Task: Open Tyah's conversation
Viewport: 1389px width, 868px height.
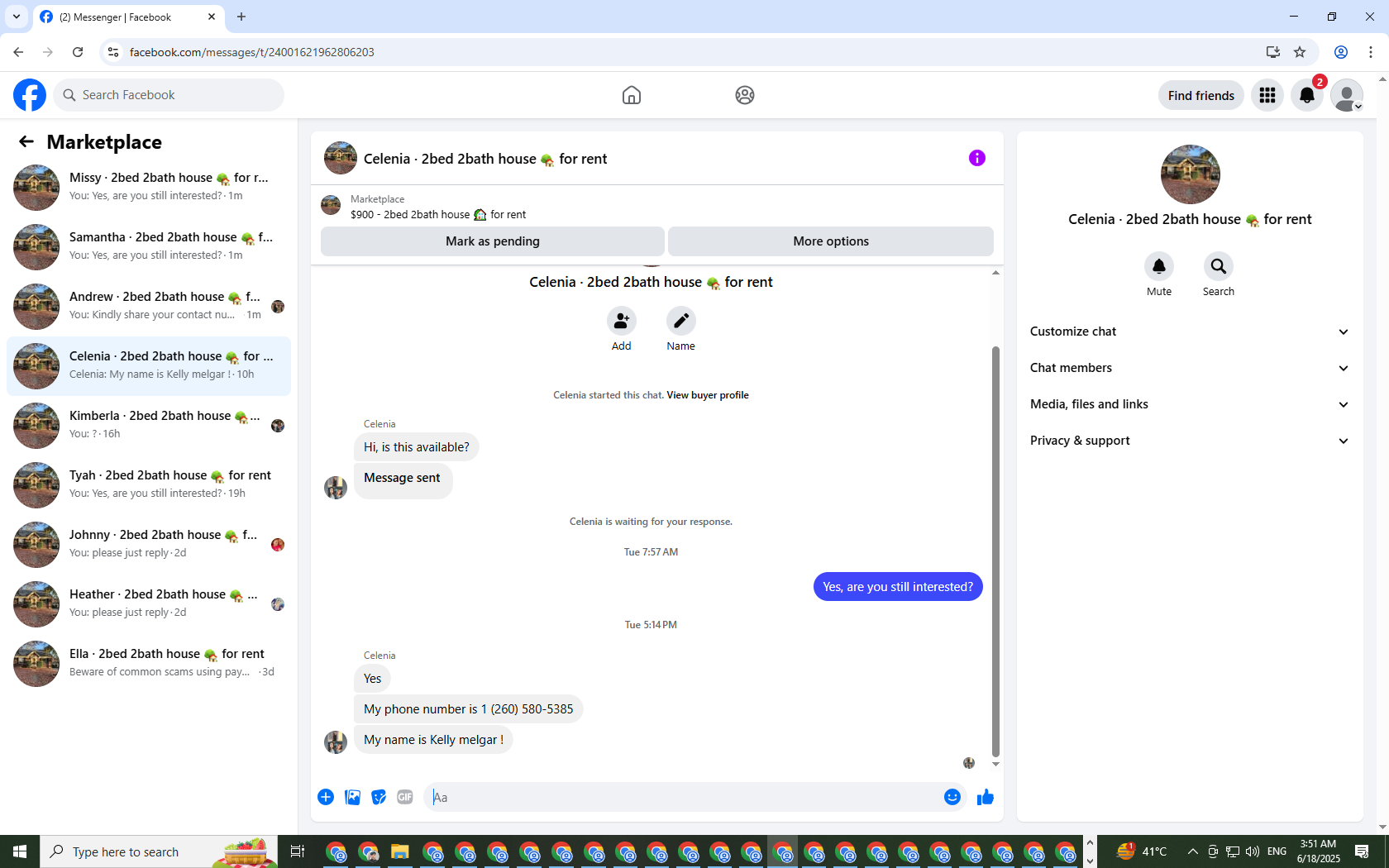Action: tap(149, 485)
